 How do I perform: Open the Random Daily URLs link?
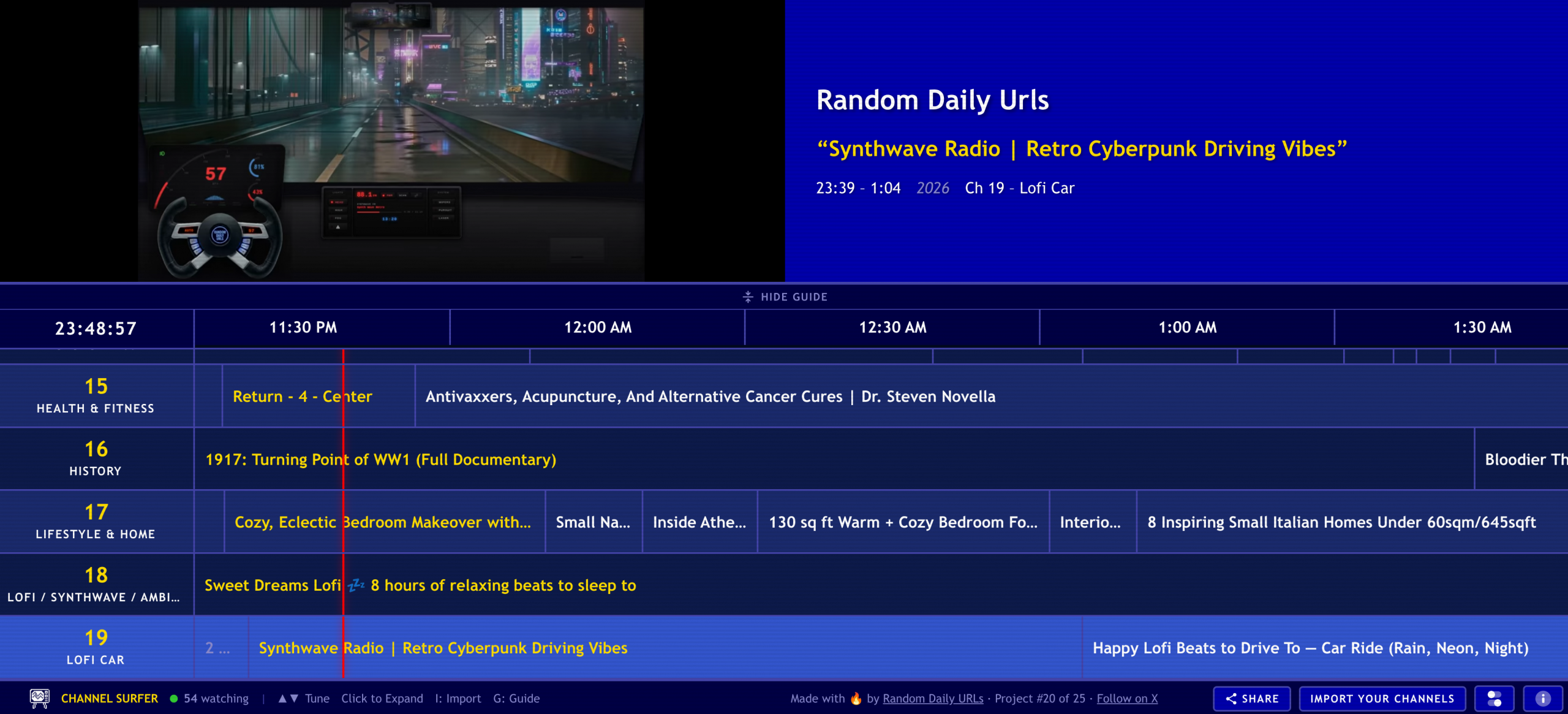(932, 698)
